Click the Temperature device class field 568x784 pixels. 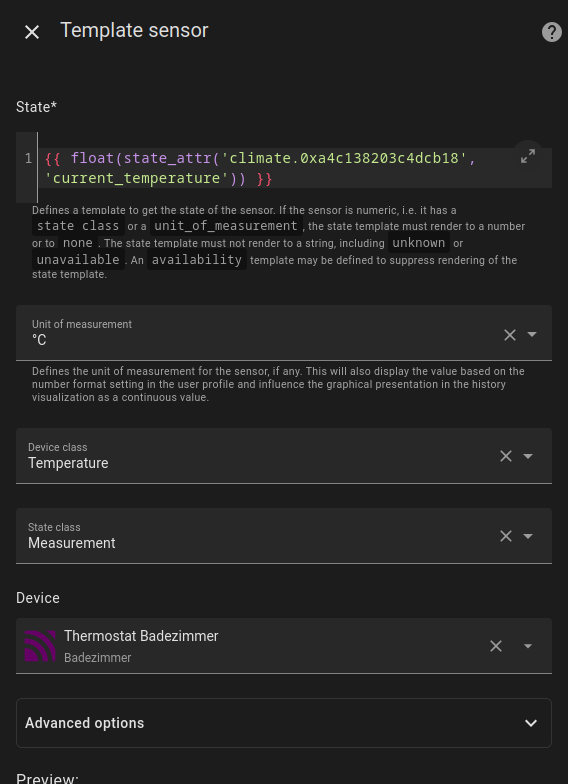(284, 456)
